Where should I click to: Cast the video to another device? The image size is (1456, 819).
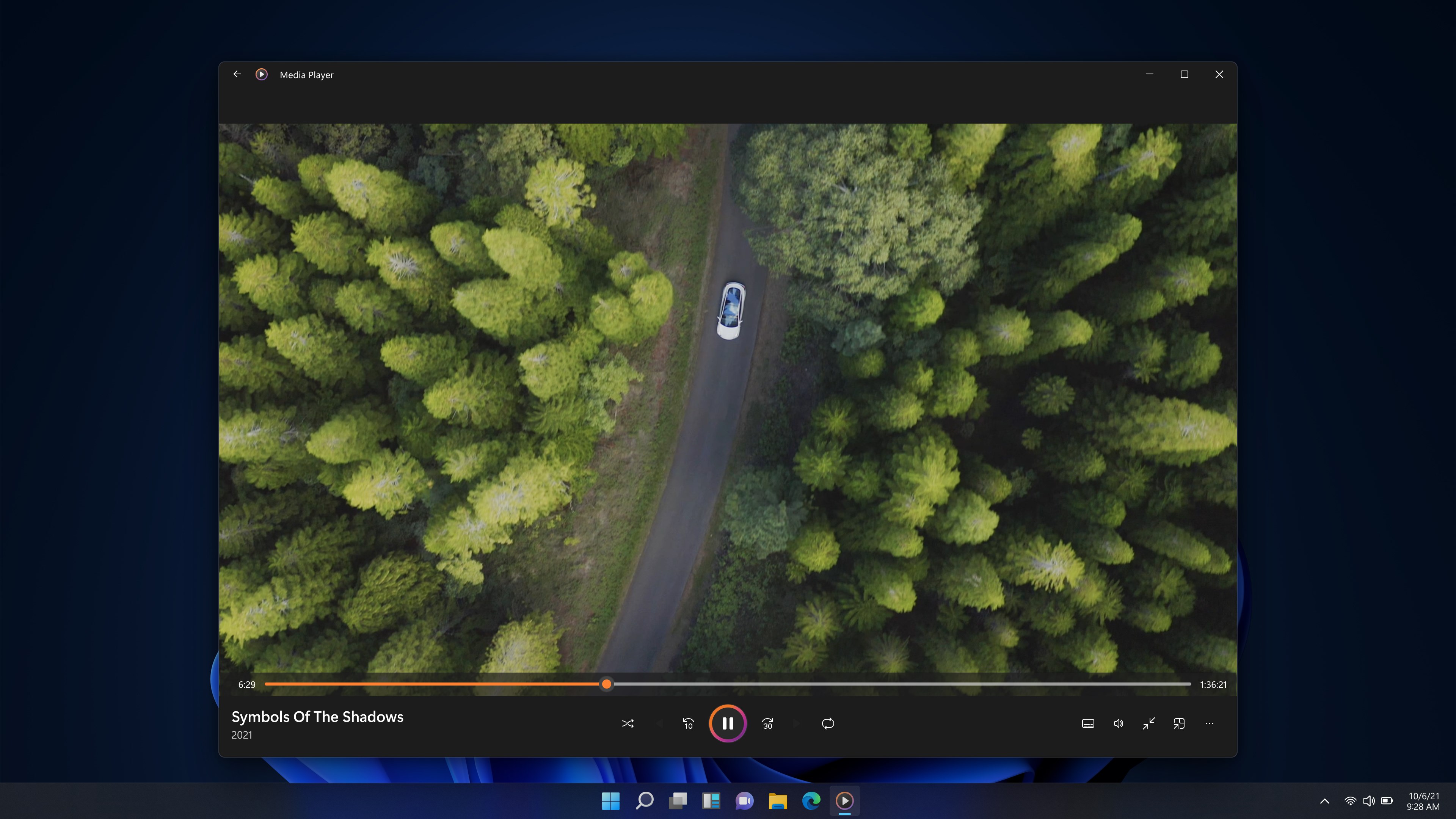pyautogui.click(x=1179, y=723)
